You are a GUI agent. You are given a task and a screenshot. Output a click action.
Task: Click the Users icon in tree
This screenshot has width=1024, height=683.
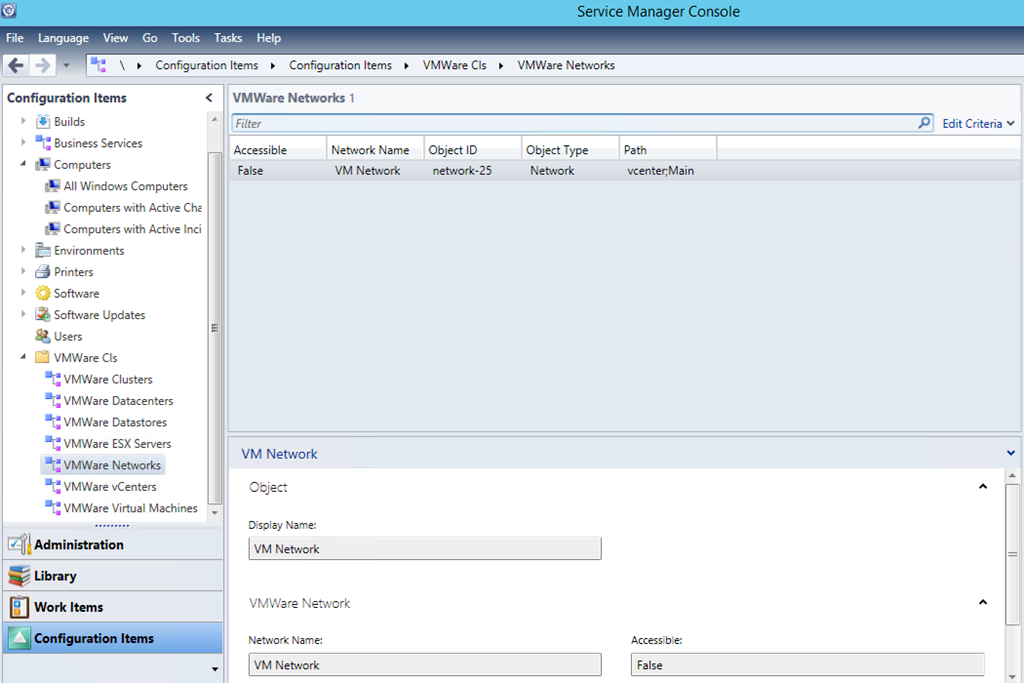tap(43, 337)
